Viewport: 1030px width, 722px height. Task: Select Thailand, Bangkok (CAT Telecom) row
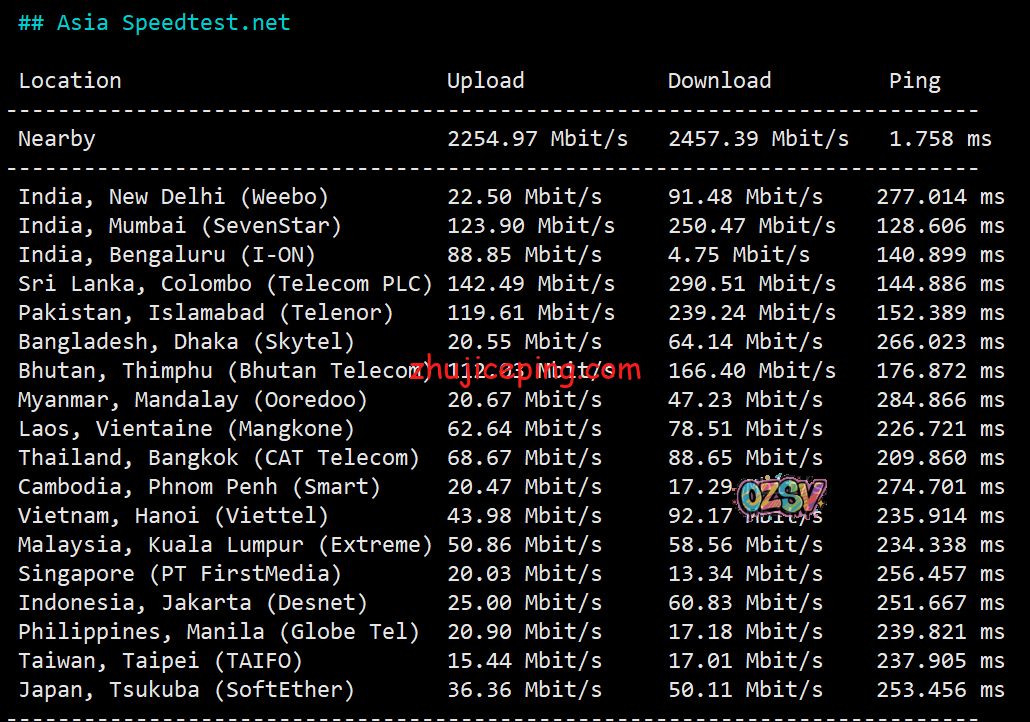[219, 458]
